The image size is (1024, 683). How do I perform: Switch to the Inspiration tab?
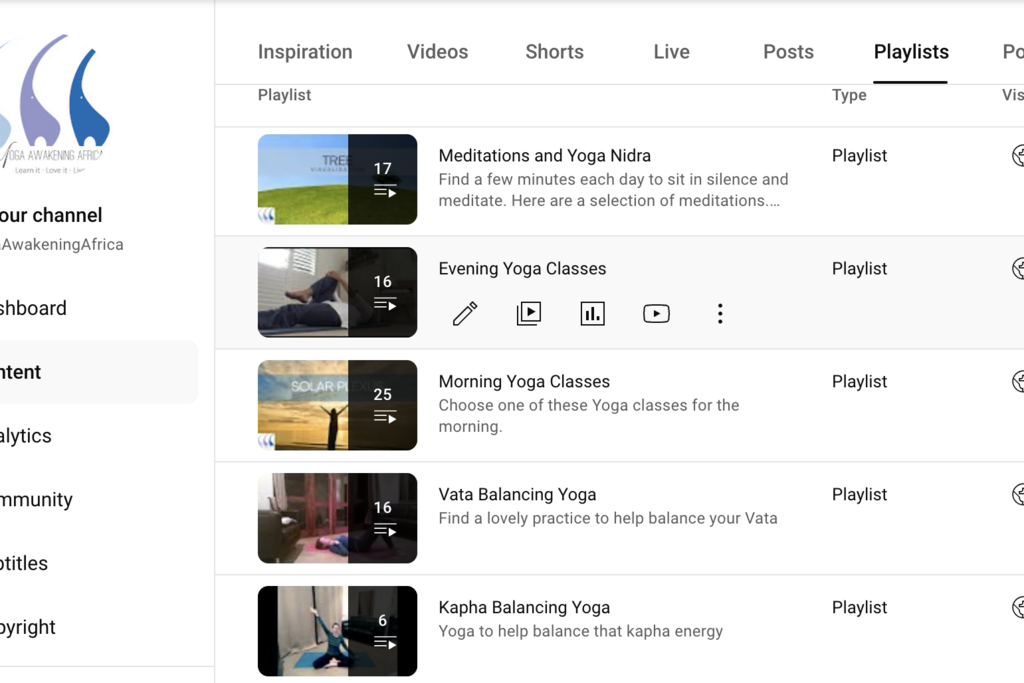305,52
